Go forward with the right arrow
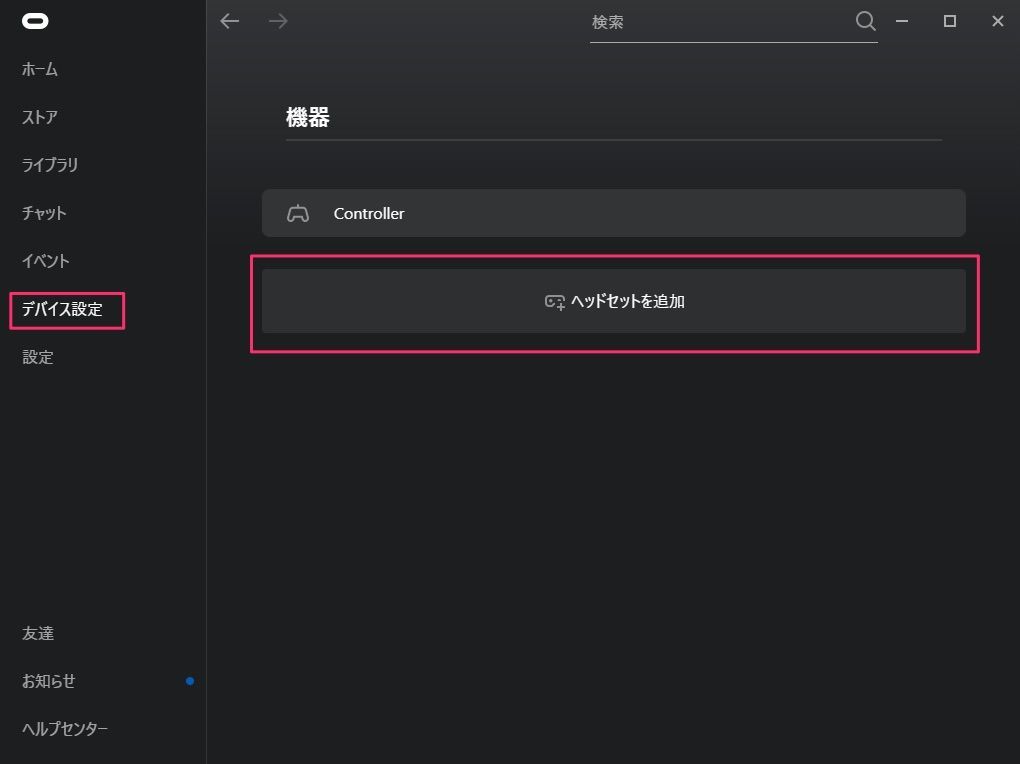The width and height of the screenshot is (1020, 764). click(x=278, y=21)
